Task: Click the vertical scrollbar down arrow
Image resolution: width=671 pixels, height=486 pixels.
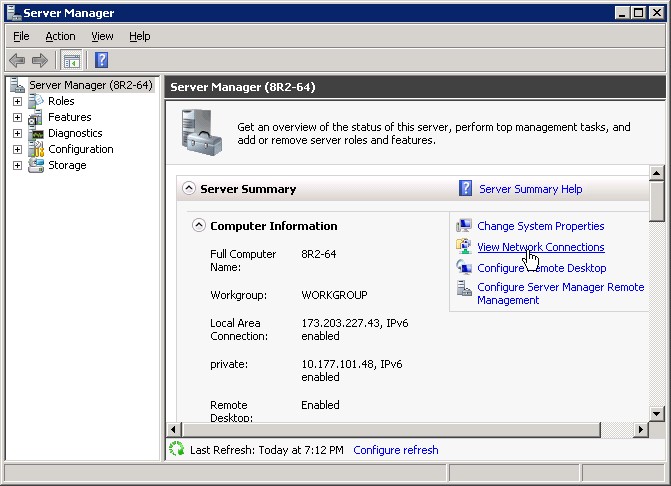Action: (x=657, y=413)
